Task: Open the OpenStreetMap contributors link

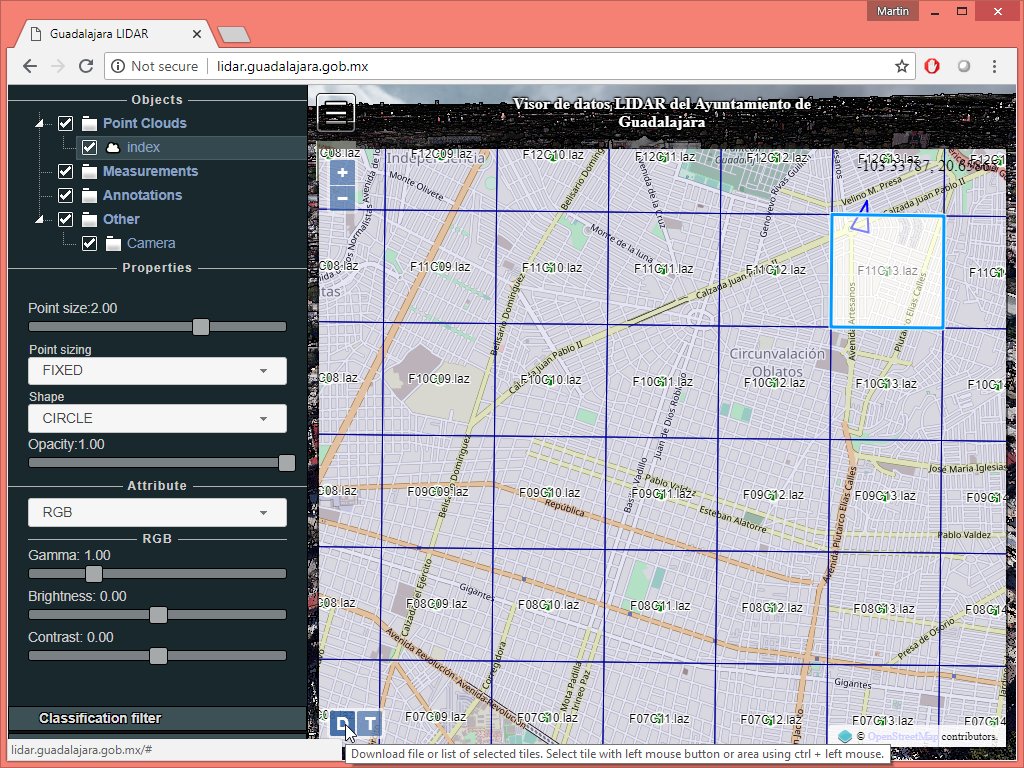Action: coord(903,737)
